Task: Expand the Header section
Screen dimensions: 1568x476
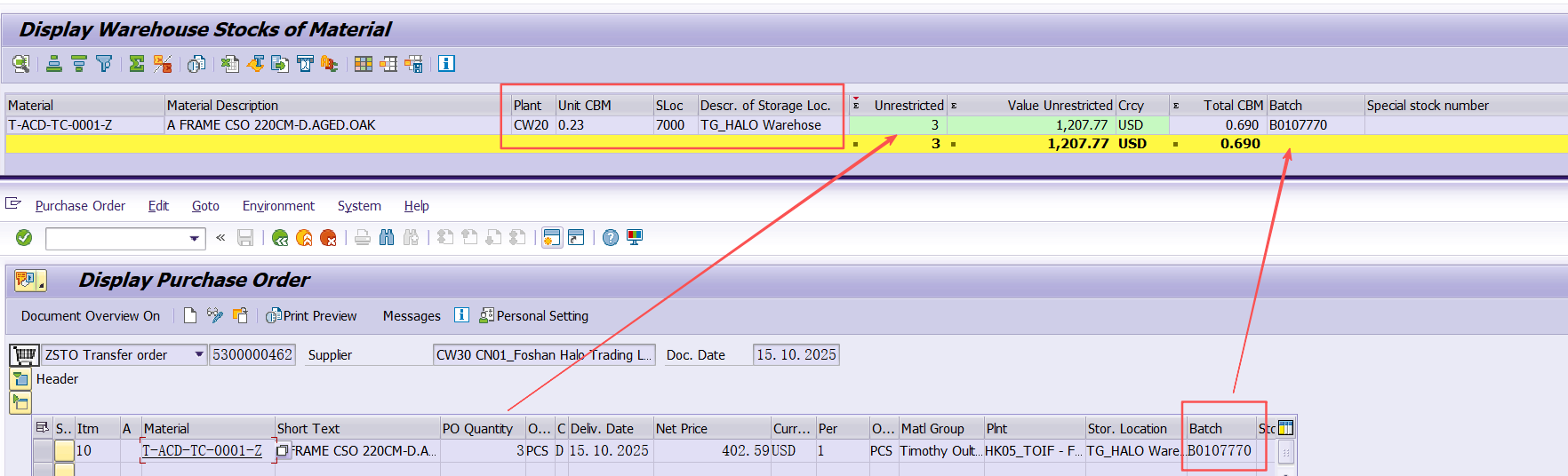Action: [x=20, y=379]
